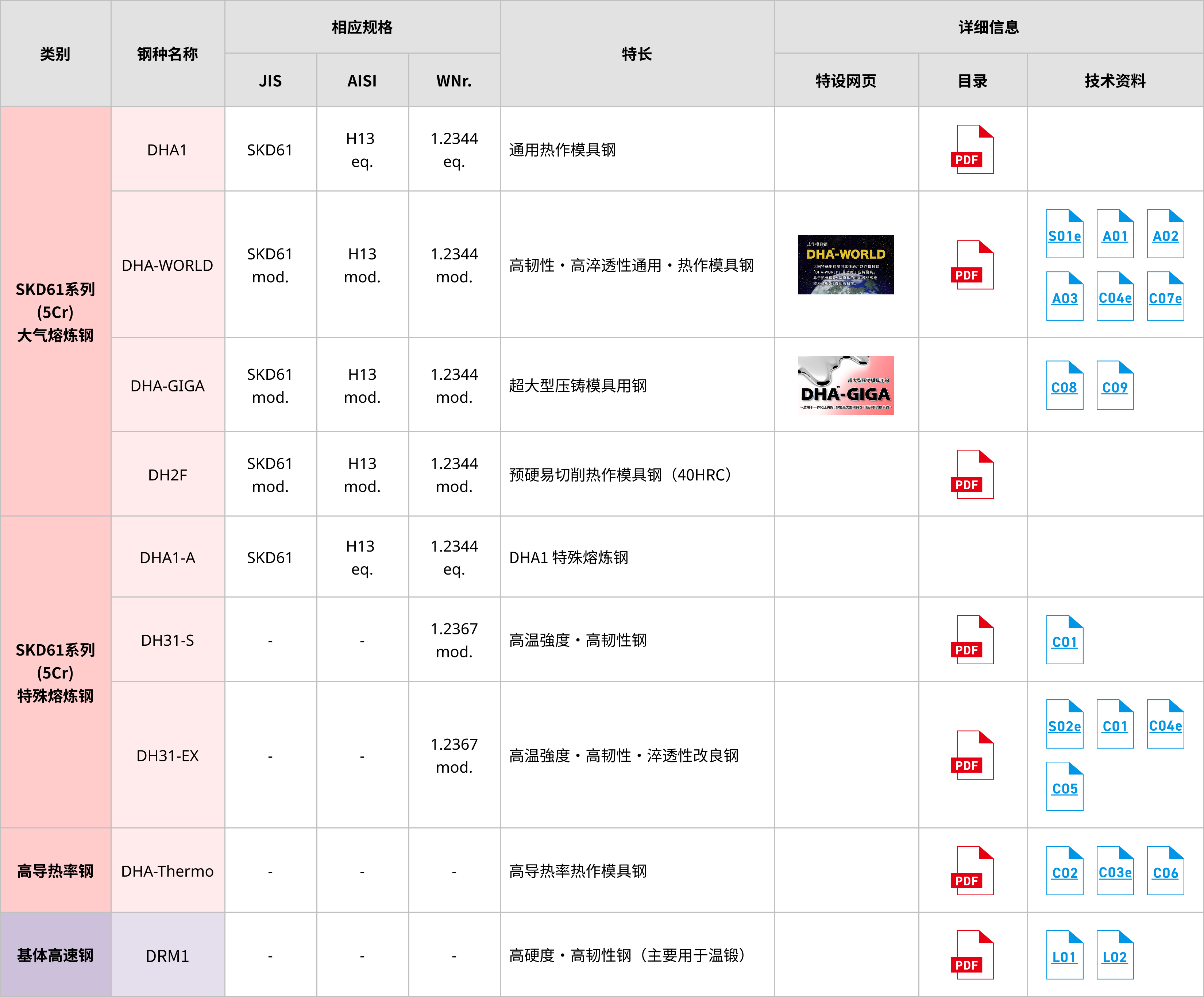Open the DHA-WORLD catalog PDF icon
The height and width of the screenshot is (997, 1204).
(972, 265)
